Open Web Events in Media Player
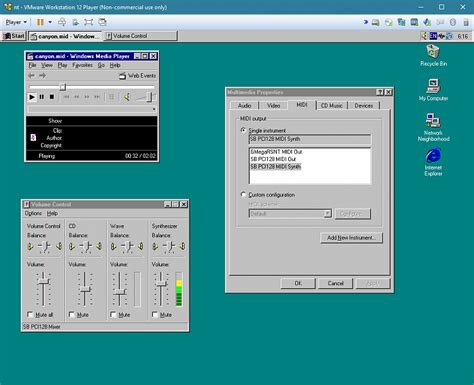Screen dimensions: 474x385 click(x=137, y=76)
